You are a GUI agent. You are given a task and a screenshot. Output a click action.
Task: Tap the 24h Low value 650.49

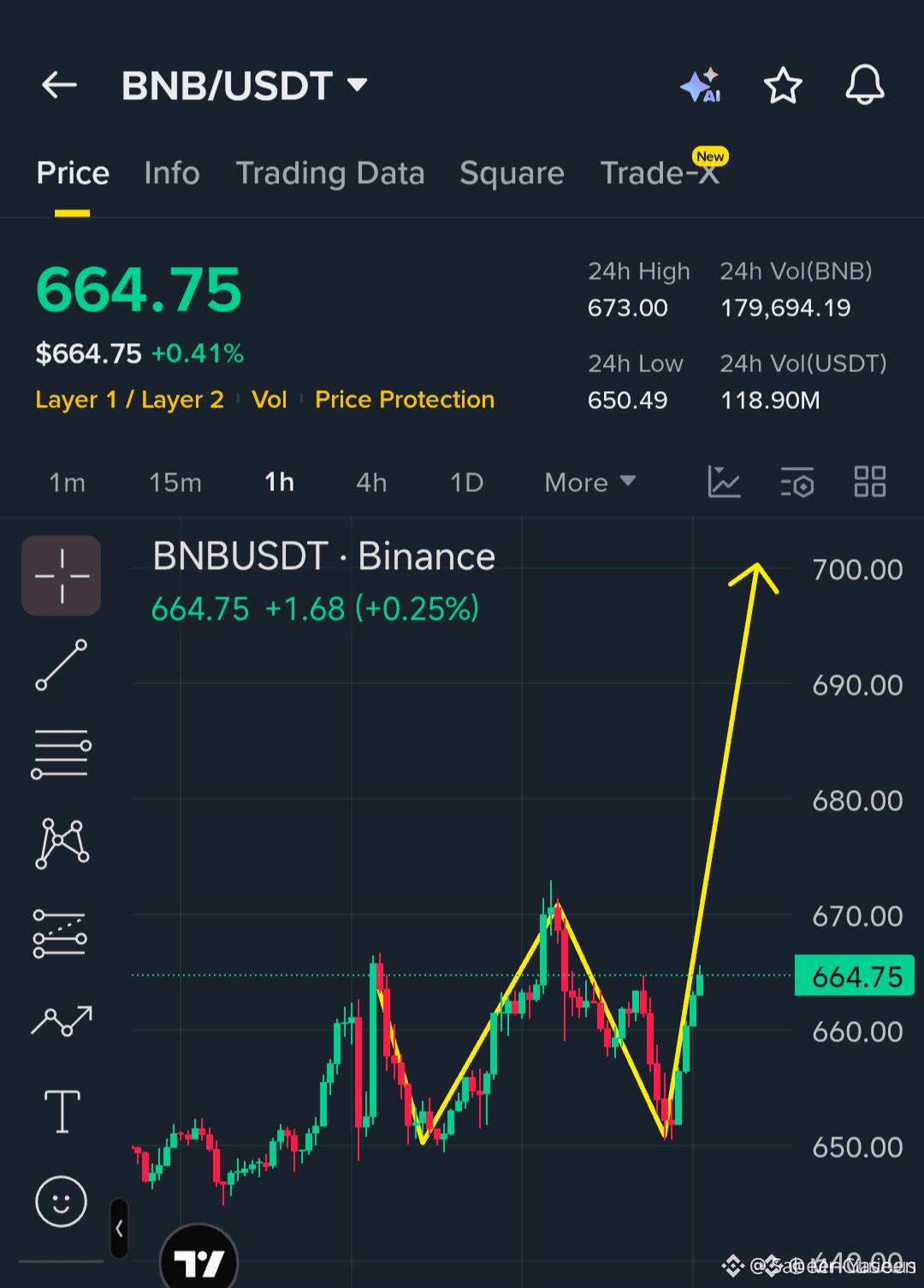[x=627, y=401]
